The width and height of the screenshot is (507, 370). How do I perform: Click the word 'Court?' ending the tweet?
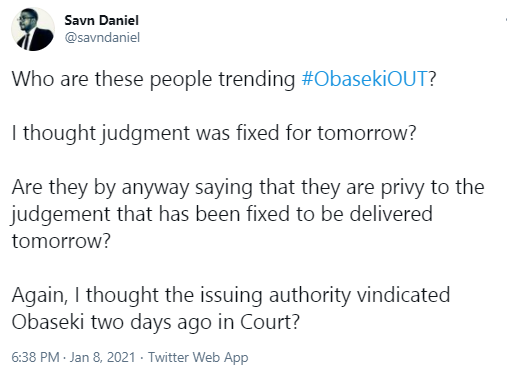[x=270, y=322]
